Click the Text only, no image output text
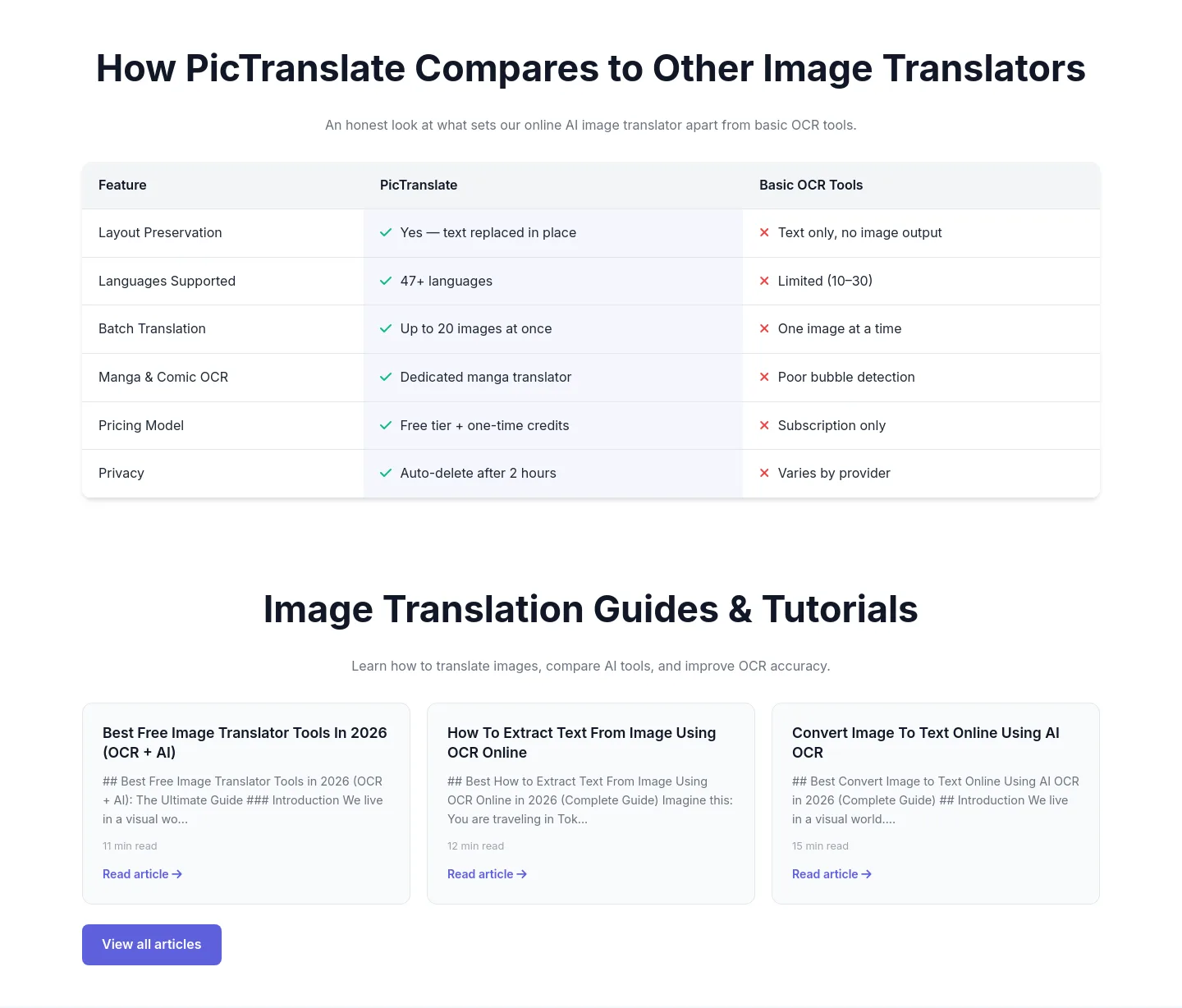The width and height of the screenshot is (1182, 1008). pos(860,232)
